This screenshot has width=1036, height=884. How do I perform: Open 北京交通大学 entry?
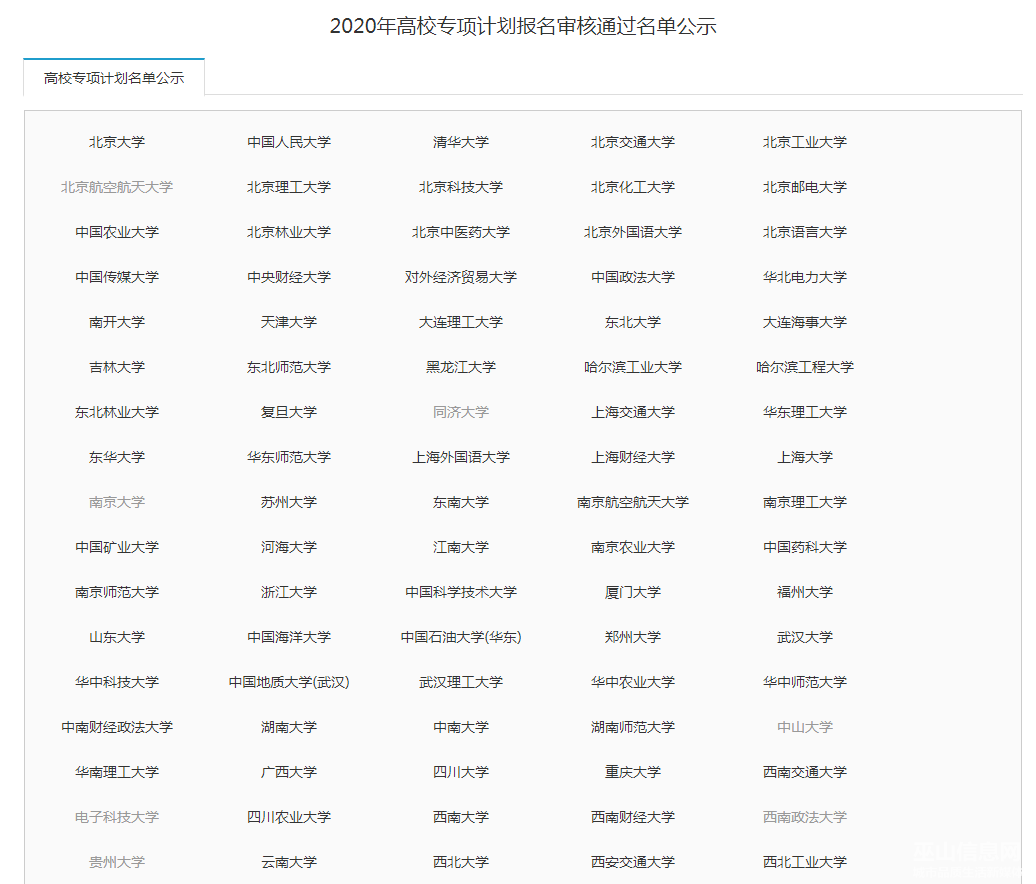tap(632, 142)
